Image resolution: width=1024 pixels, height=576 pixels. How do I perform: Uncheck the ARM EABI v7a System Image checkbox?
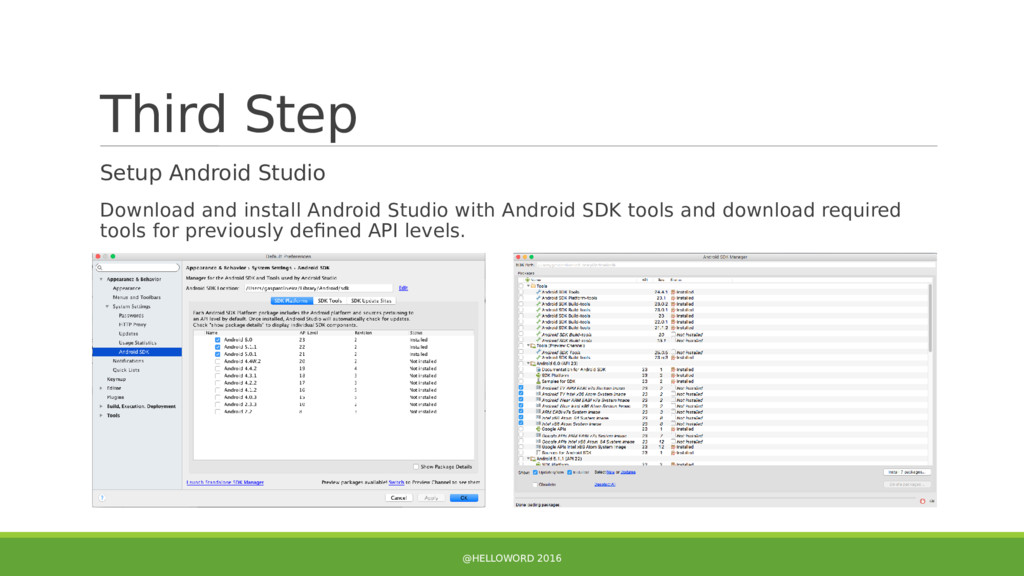[x=520, y=411]
